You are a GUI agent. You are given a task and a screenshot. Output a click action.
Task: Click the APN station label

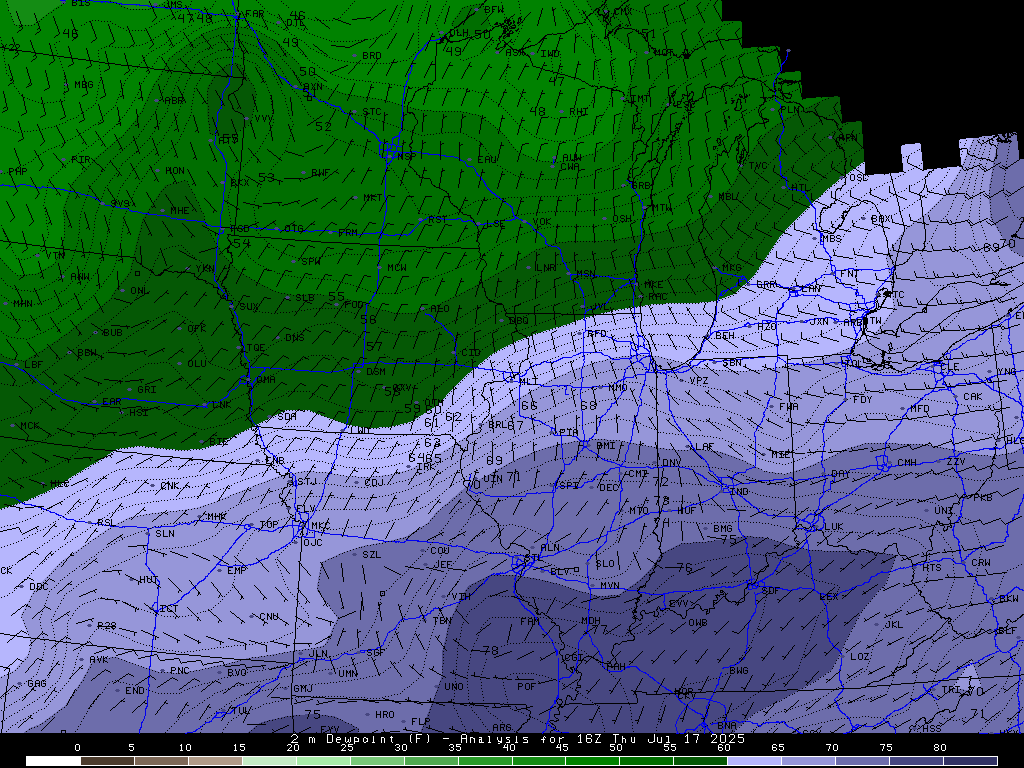pyautogui.click(x=848, y=138)
